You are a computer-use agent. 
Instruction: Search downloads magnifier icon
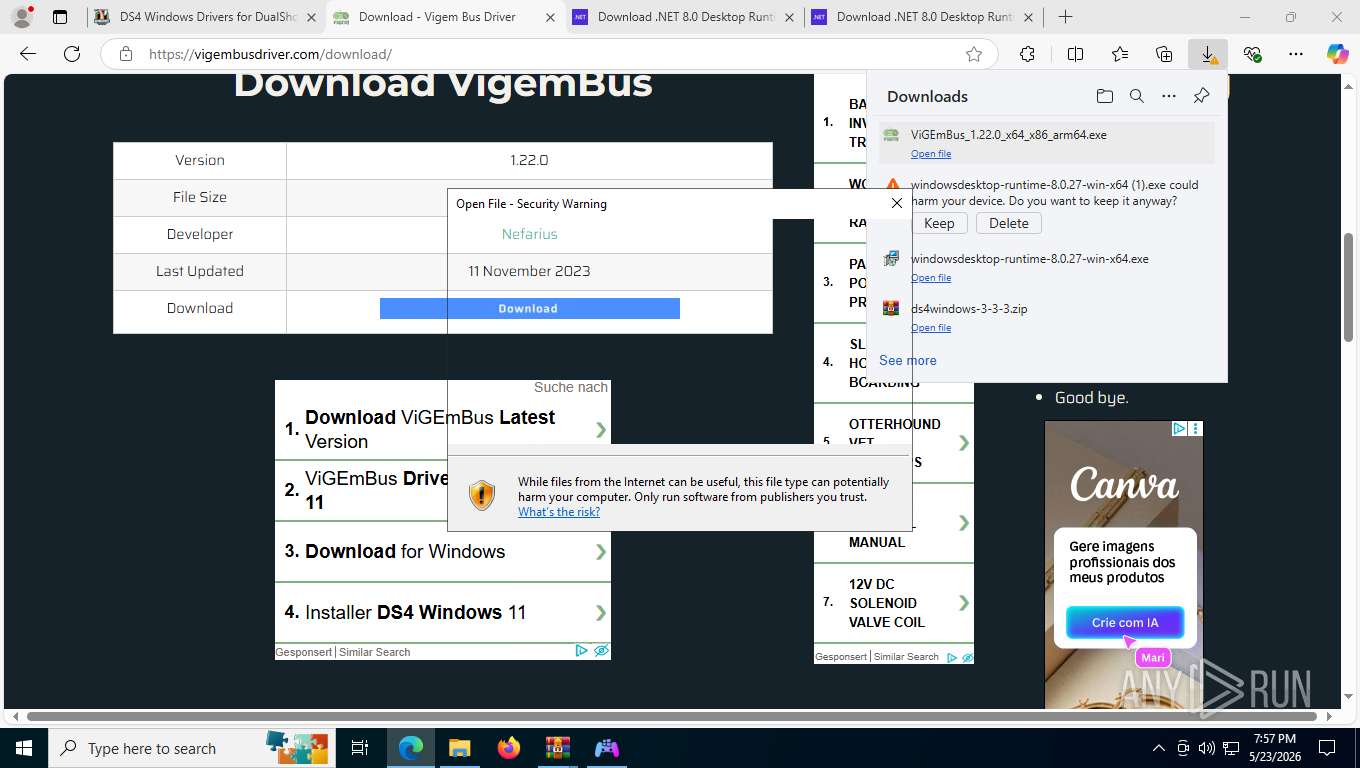tap(1136, 96)
